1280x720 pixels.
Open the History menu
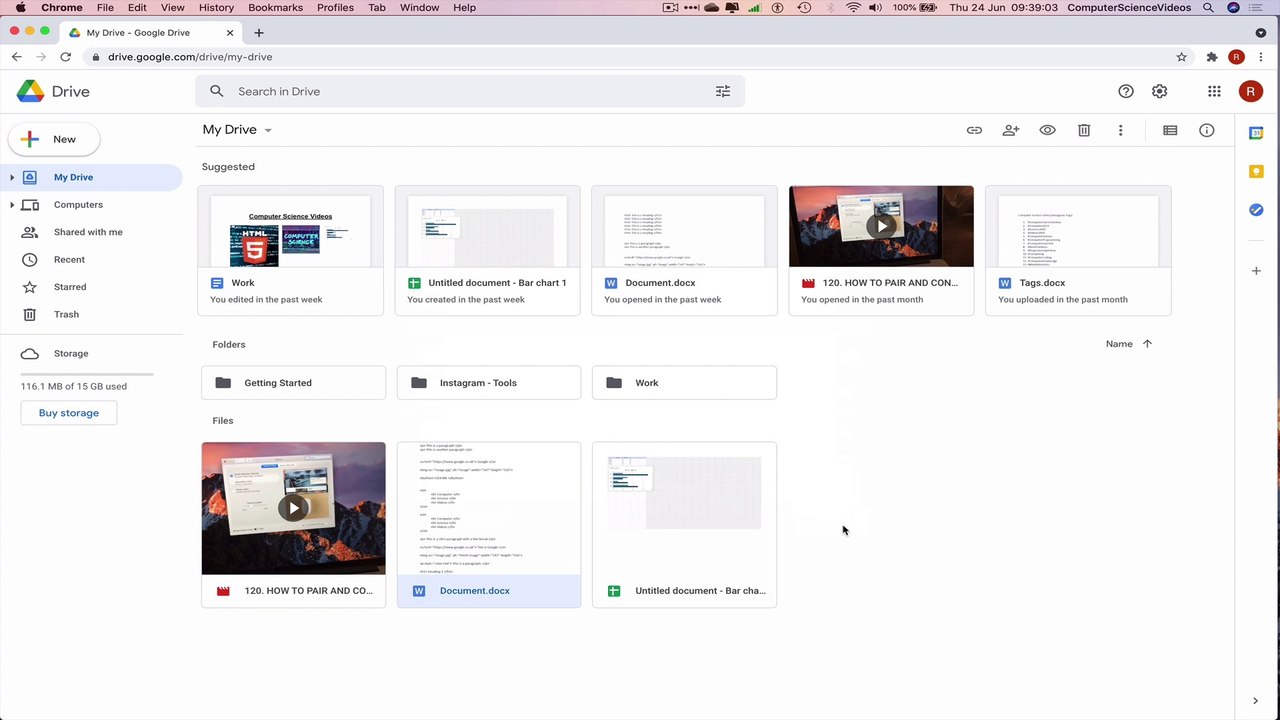(x=216, y=7)
